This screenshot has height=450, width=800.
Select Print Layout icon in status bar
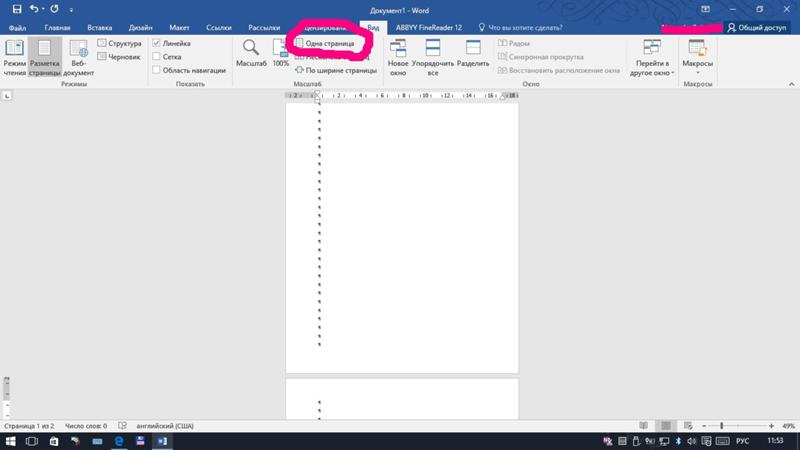666,426
